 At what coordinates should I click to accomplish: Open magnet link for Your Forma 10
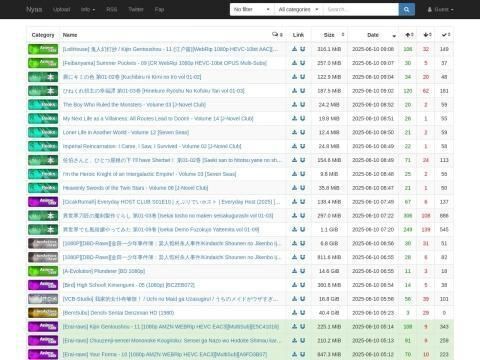[302, 354]
